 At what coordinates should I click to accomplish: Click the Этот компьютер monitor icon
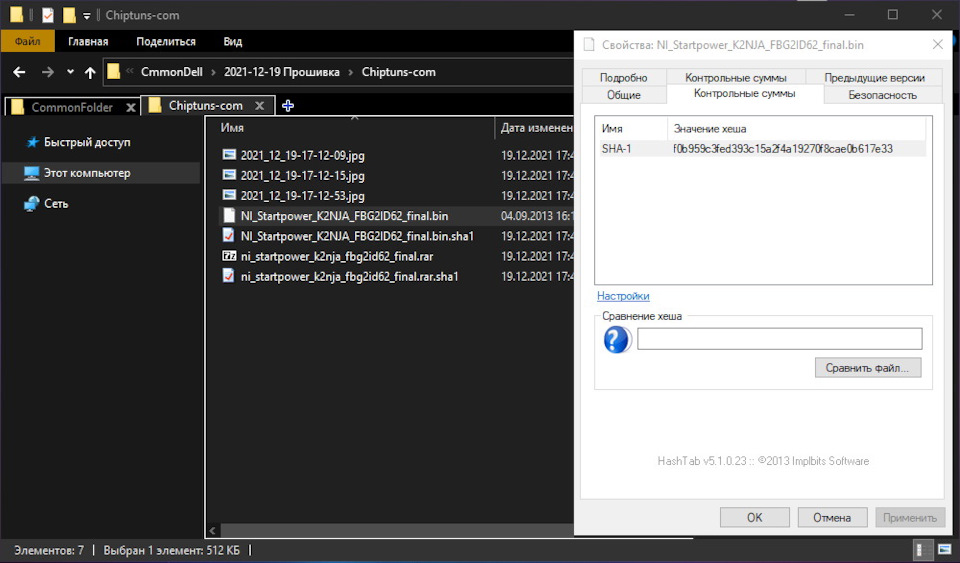tap(32, 173)
